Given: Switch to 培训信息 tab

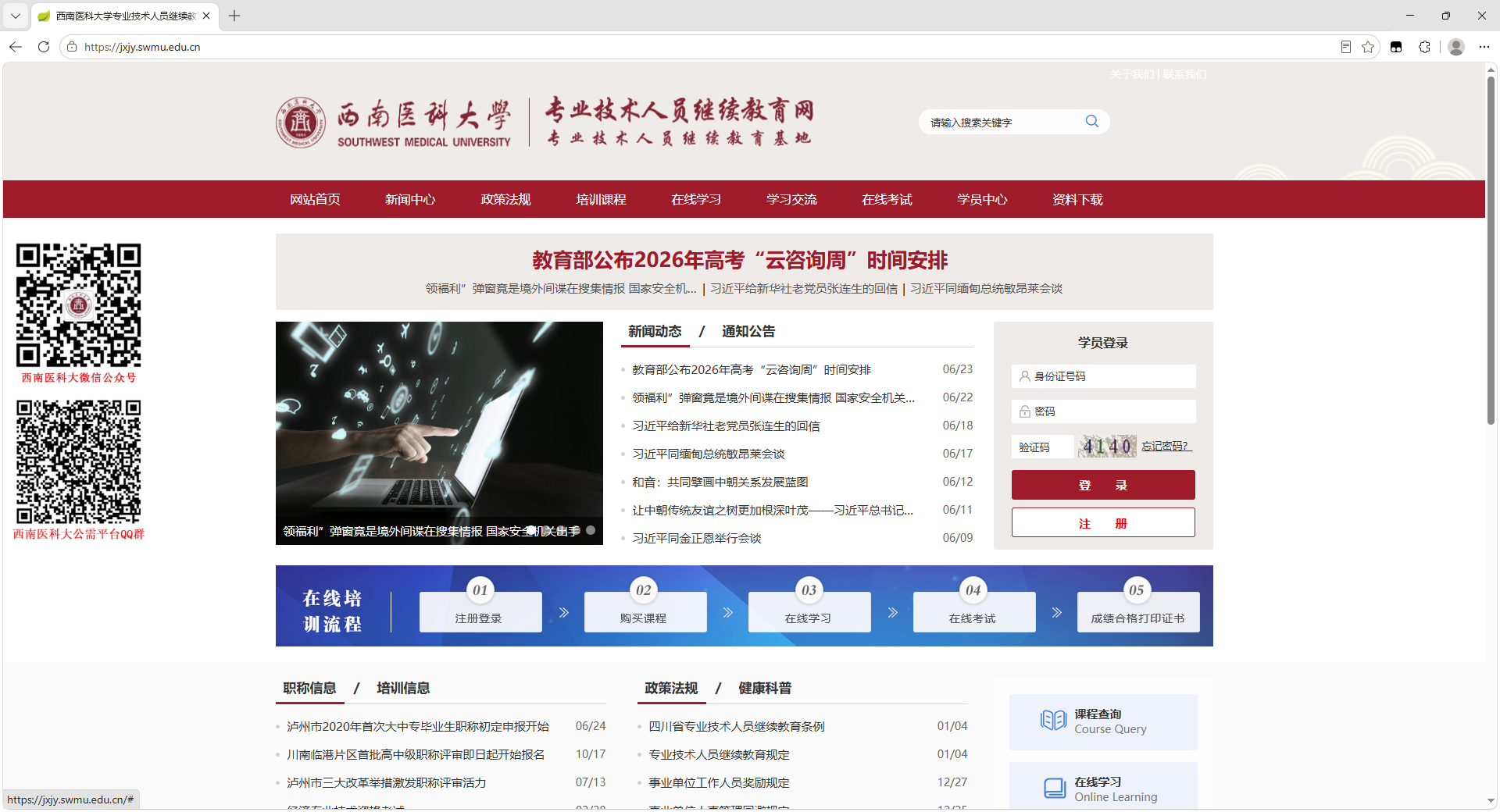Looking at the screenshot, I should [403, 688].
